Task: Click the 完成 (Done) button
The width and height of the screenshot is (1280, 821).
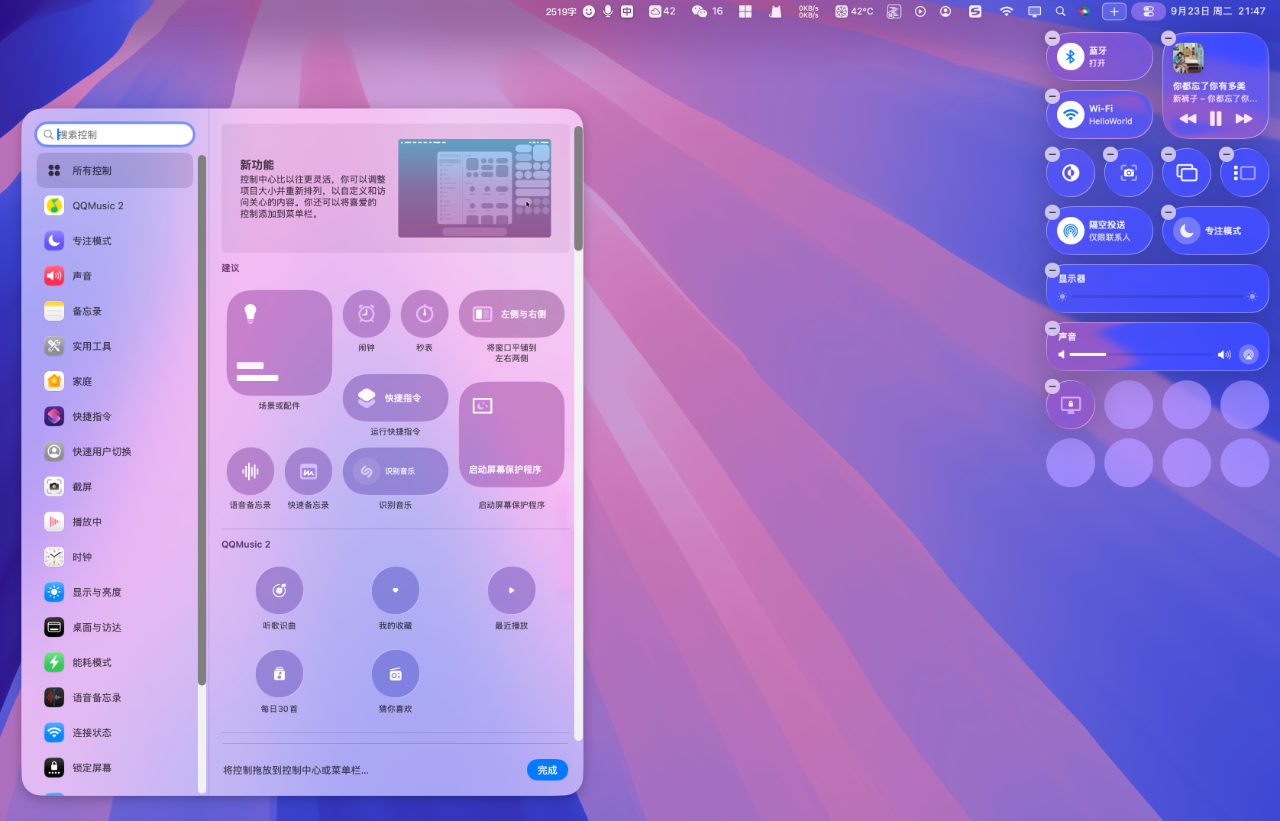Action: coord(547,770)
